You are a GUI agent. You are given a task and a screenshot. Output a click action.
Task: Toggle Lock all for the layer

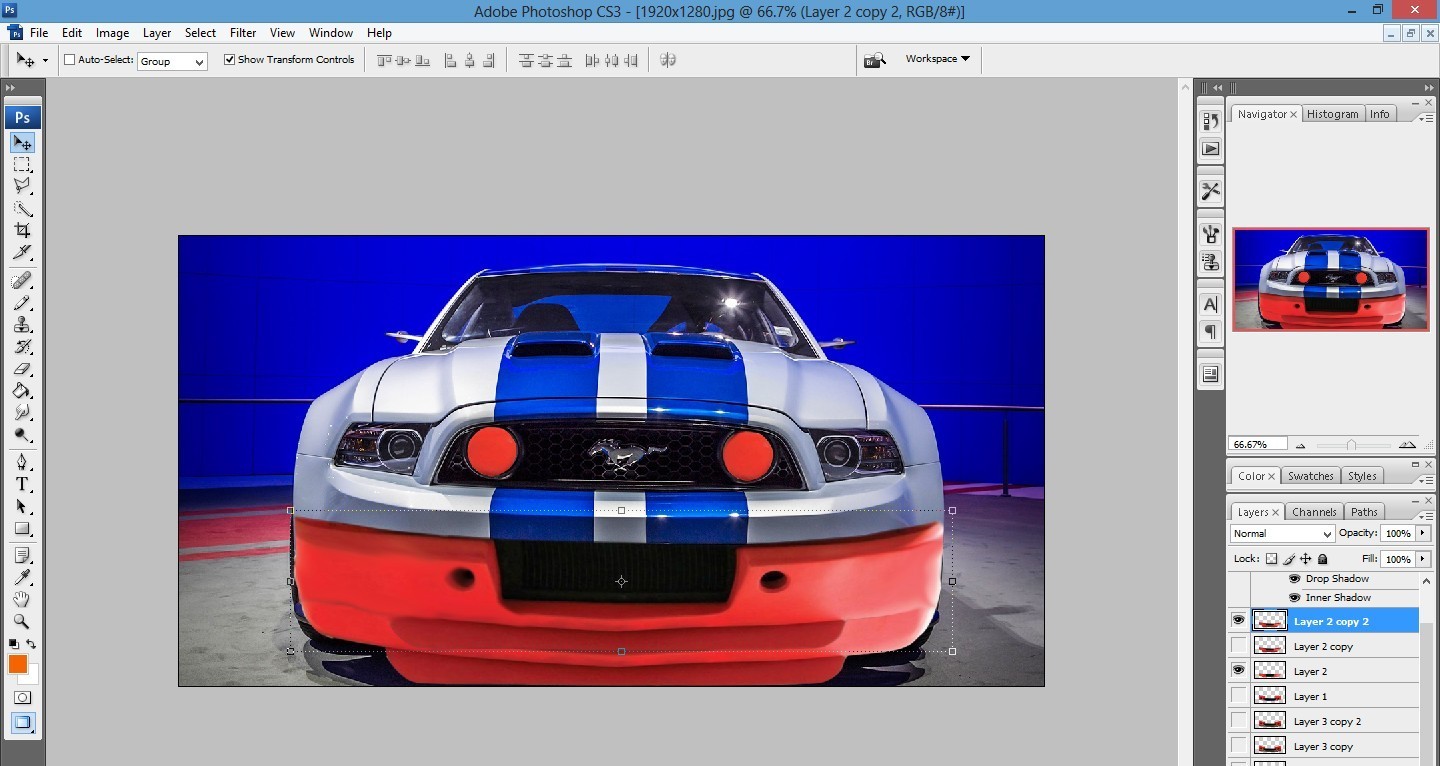(x=1323, y=559)
